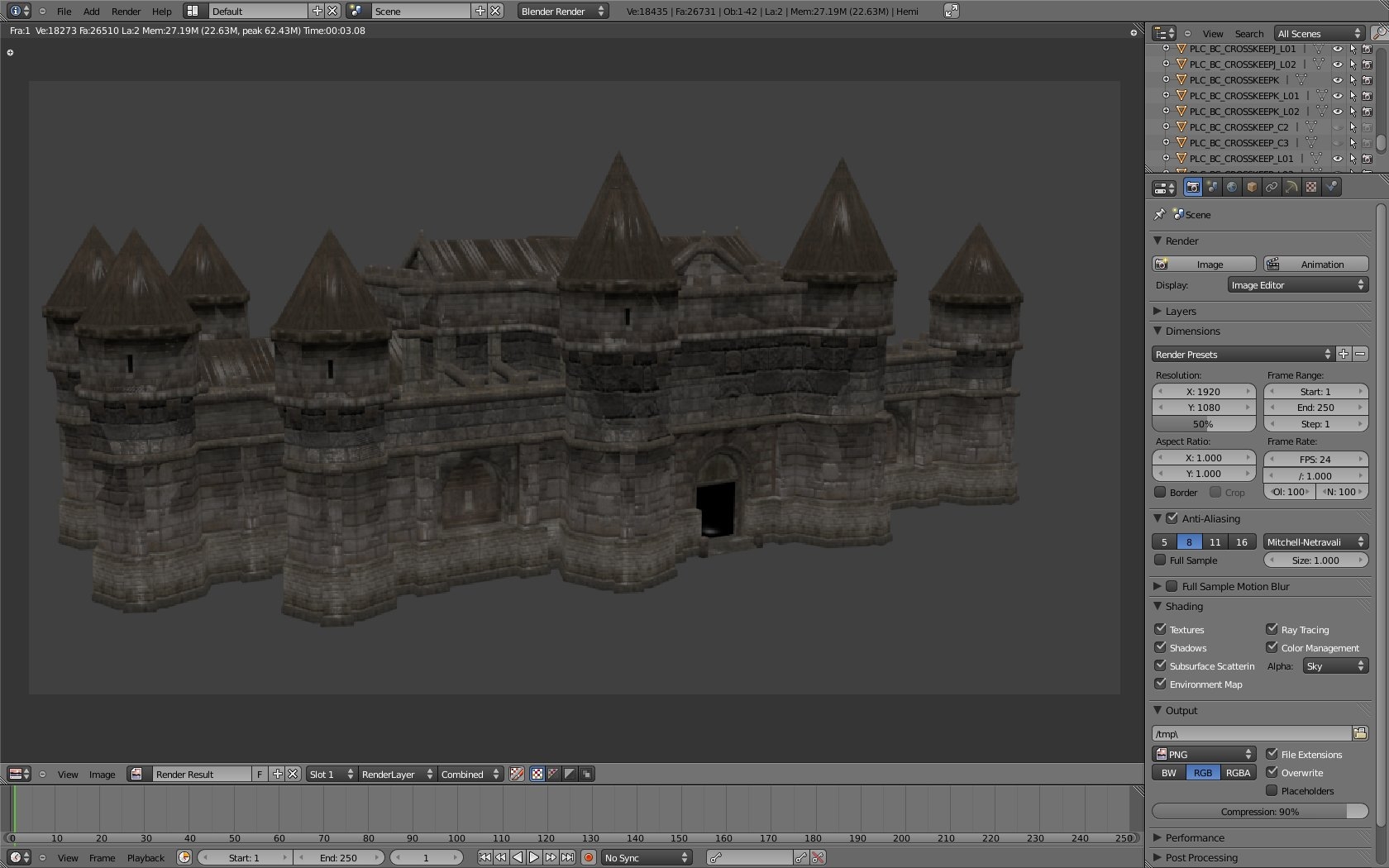1389x868 pixels.
Task: Open the Render menu in top bar
Action: 126,11
